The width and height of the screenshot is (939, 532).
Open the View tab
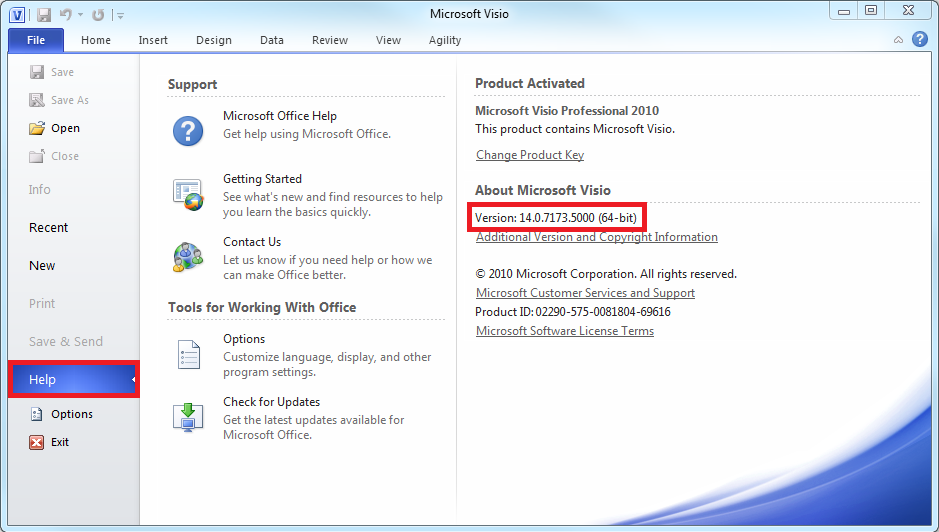pyautogui.click(x=388, y=40)
